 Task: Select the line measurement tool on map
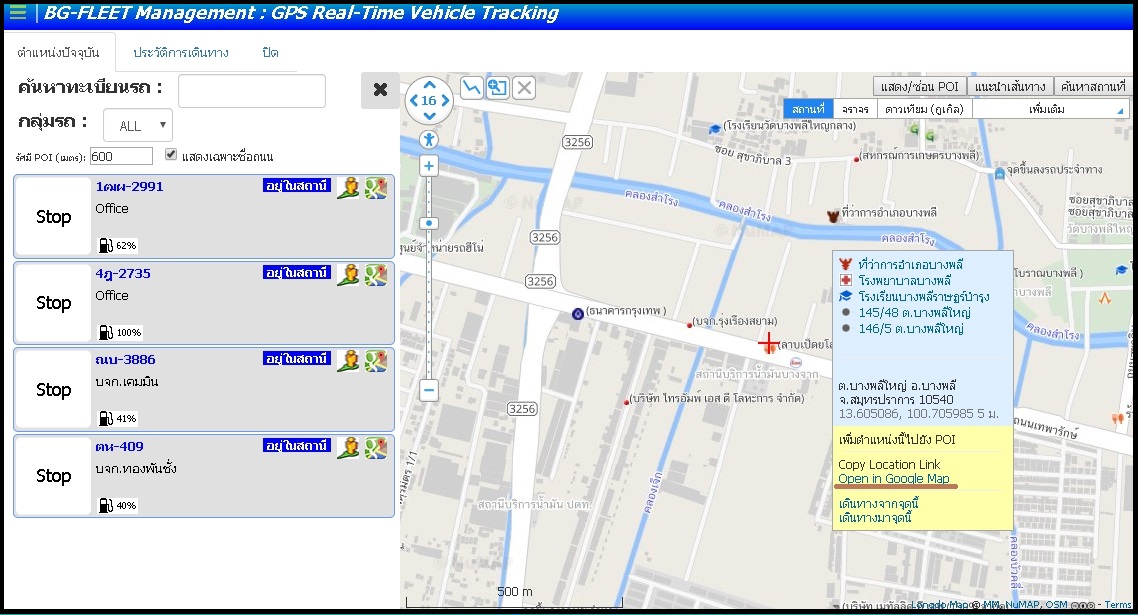click(471, 88)
